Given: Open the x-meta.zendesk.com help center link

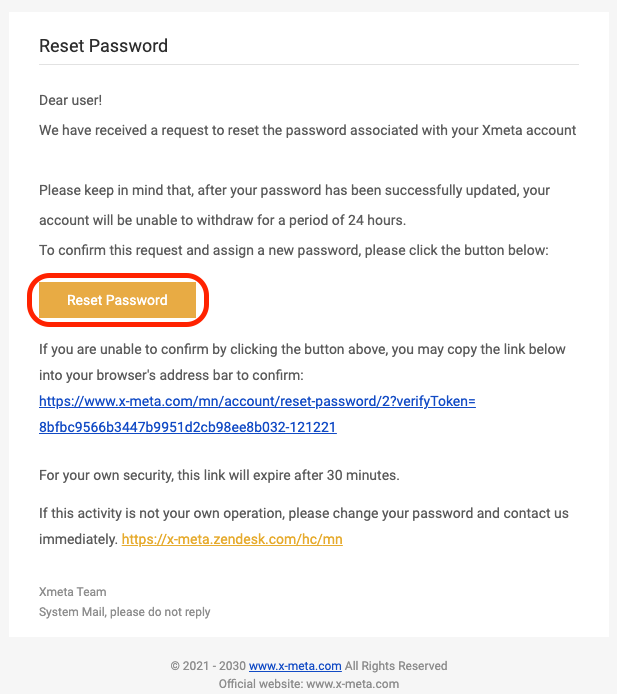Looking at the screenshot, I should 232,539.
